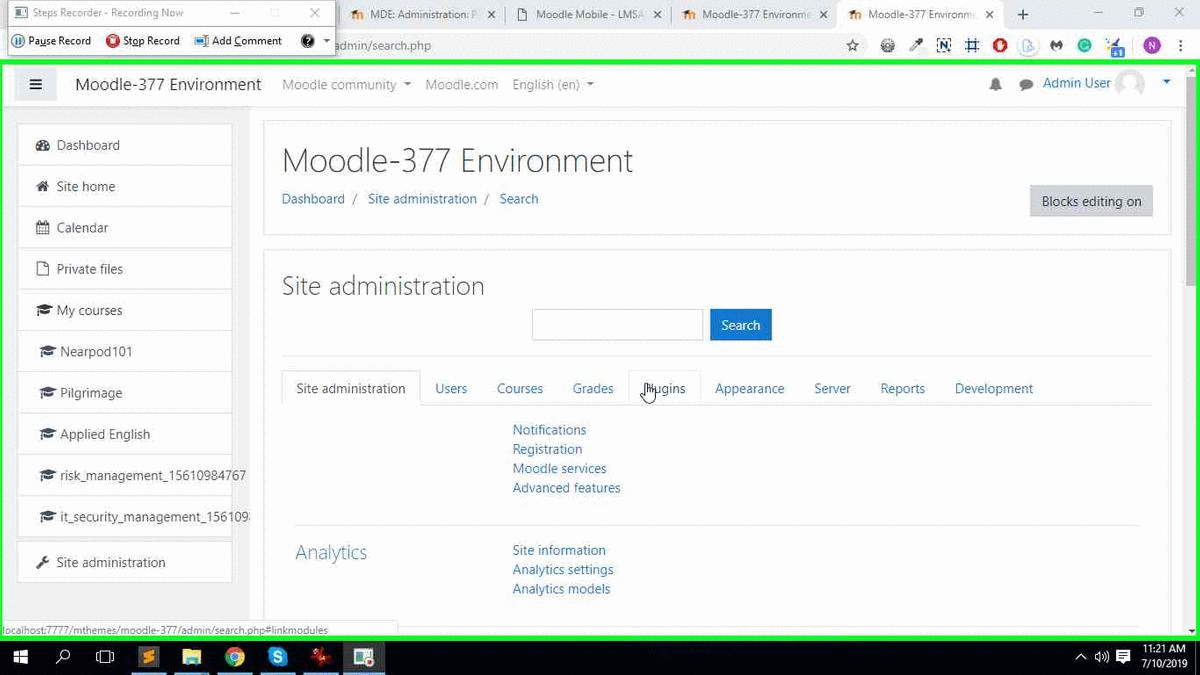Open Steps Recorder taskbar icon
The height and width of the screenshot is (675, 1200).
coord(364,657)
